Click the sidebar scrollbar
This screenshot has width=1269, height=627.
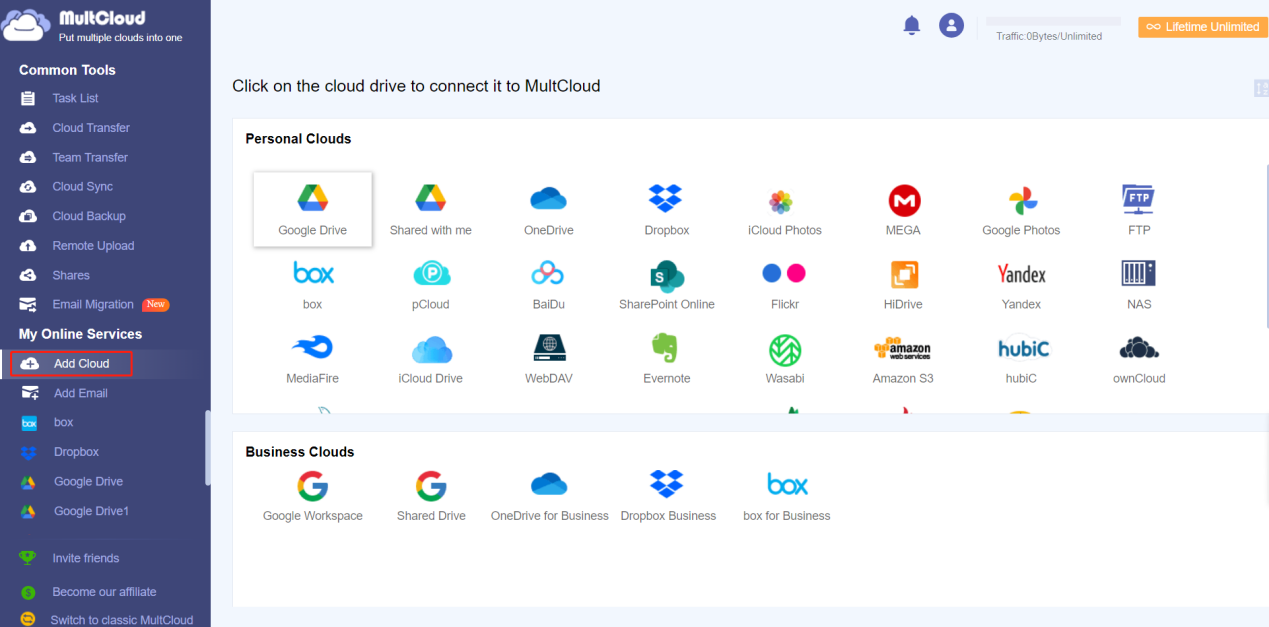[x=207, y=447]
